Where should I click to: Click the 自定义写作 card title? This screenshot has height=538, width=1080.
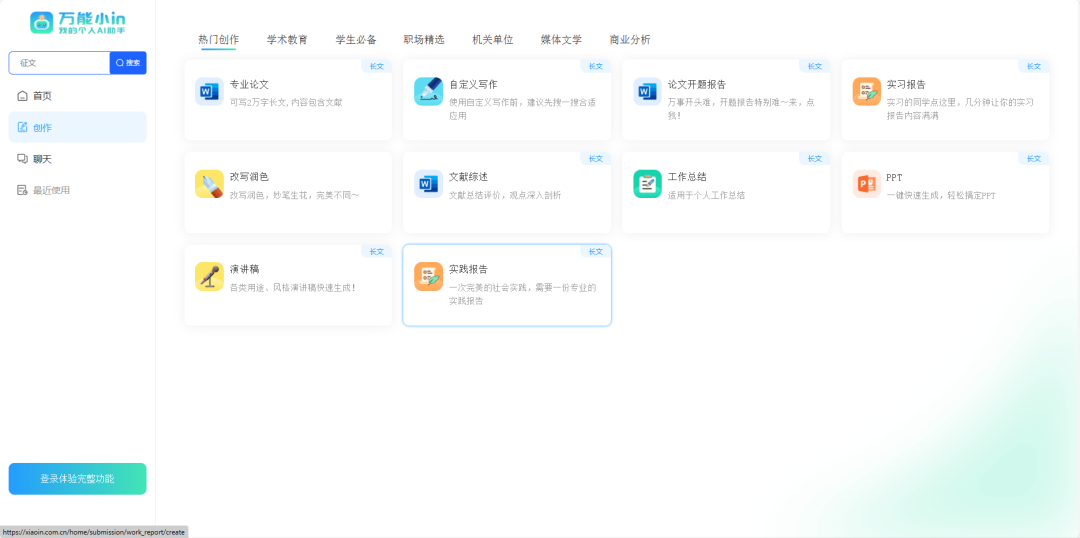473,85
